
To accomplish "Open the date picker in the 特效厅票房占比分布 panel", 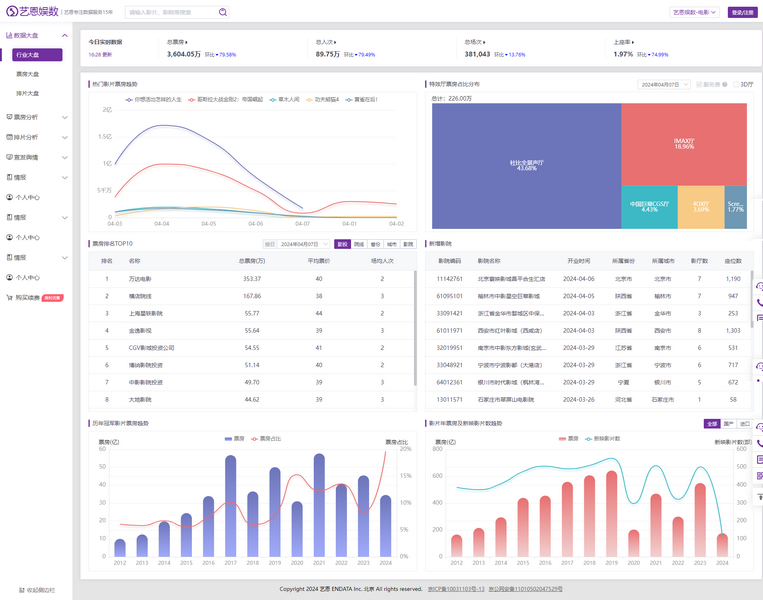I will click(663, 85).
